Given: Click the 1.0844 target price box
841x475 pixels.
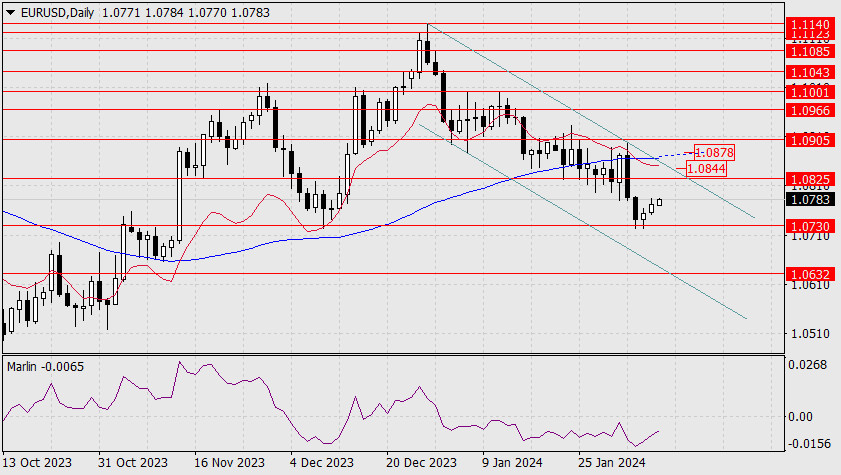Looking at the screenshot, I should coord(706,169).
